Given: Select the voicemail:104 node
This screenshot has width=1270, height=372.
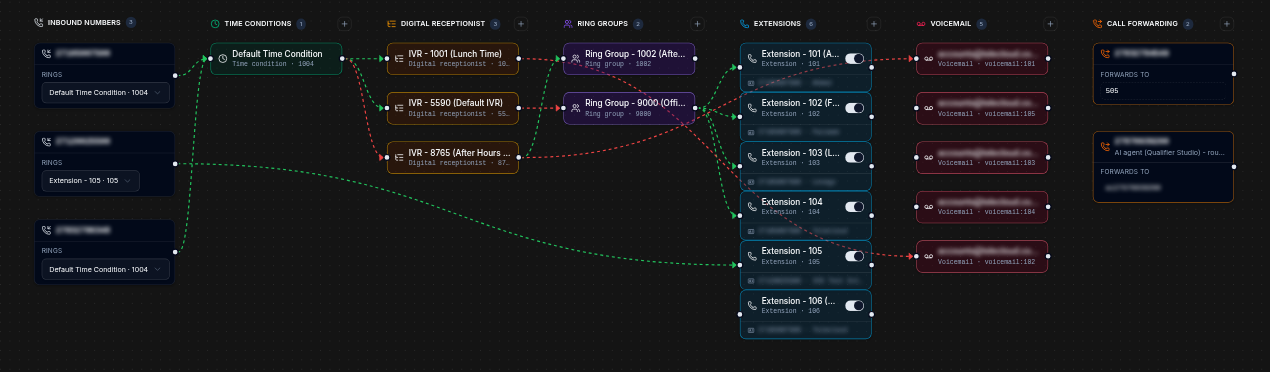Looking at the screenshot, I should pos(982,207).
